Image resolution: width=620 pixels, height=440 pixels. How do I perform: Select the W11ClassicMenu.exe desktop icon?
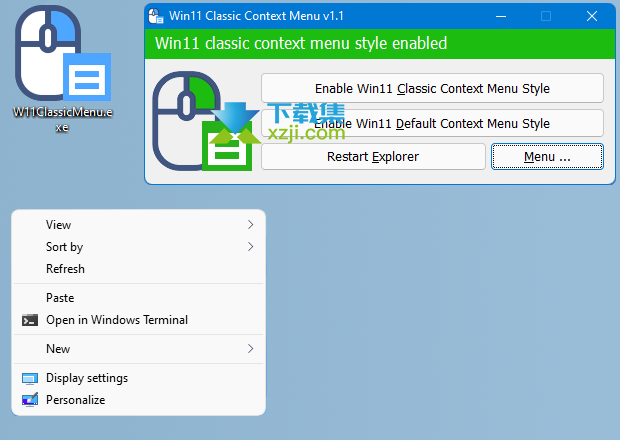(62, 69)
